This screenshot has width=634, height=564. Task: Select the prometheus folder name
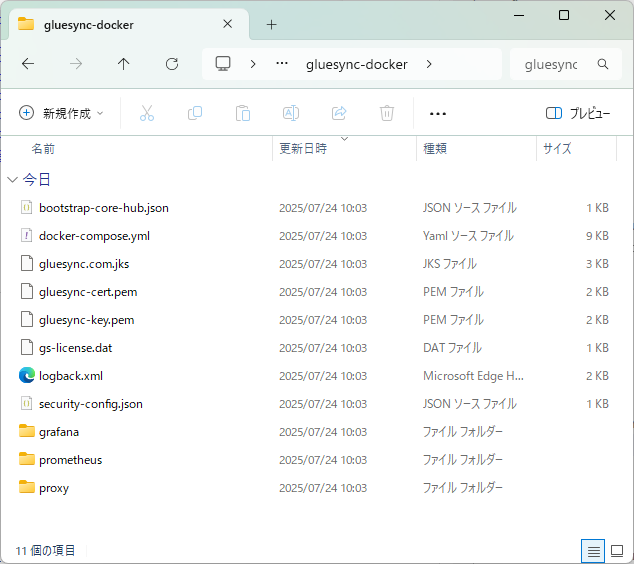(70, 460)
